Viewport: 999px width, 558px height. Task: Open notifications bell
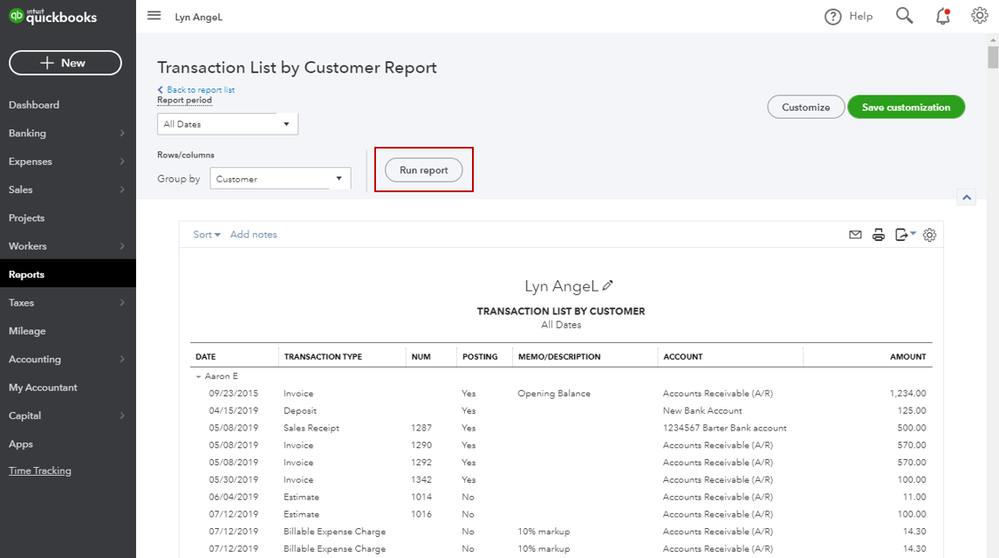(943, 17)
